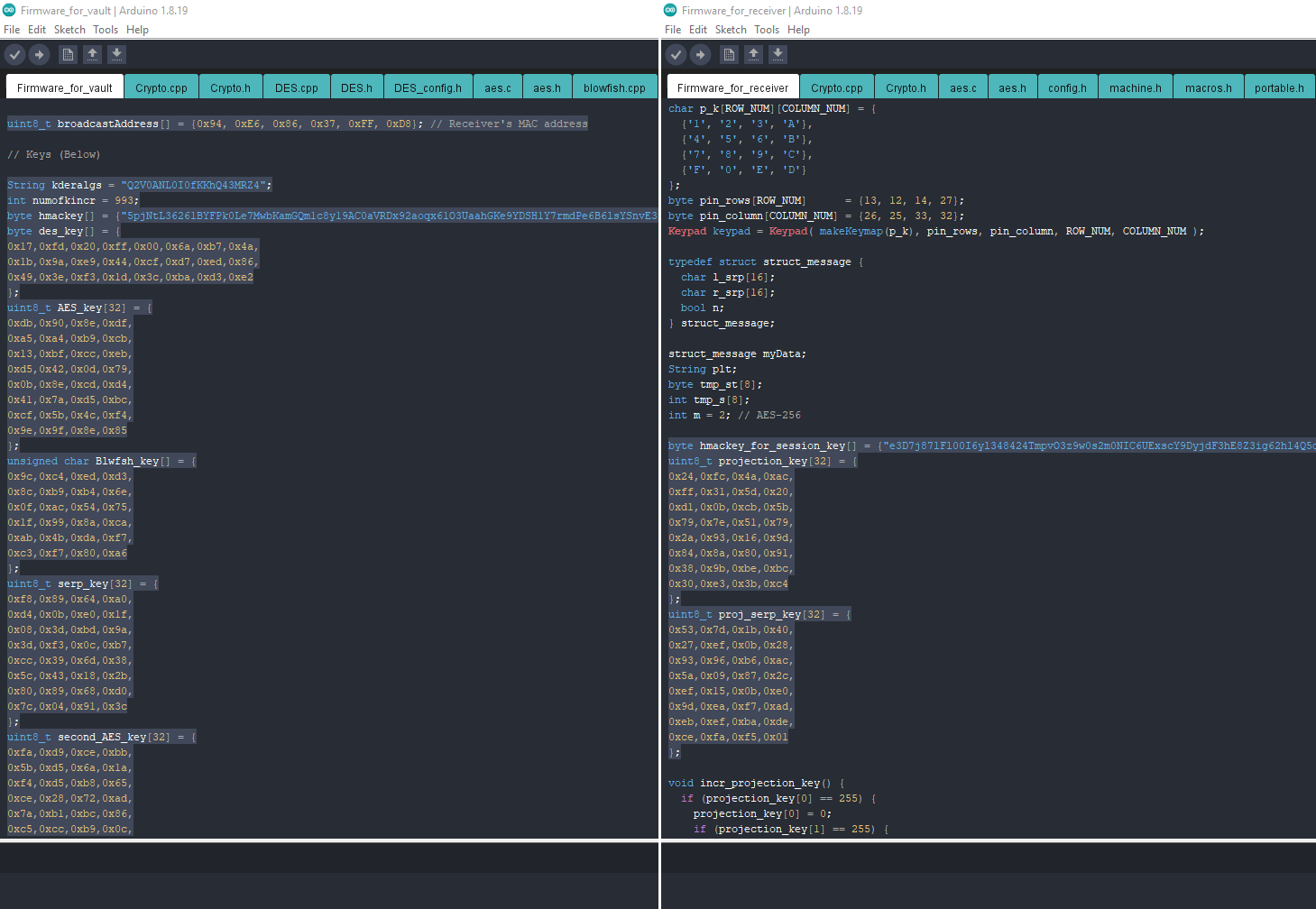The height and width of the screenshot is (909, 1316).
Task: Switch to aes.c tab in vault window
Action: pyautogui.click(x=497, y=87)
